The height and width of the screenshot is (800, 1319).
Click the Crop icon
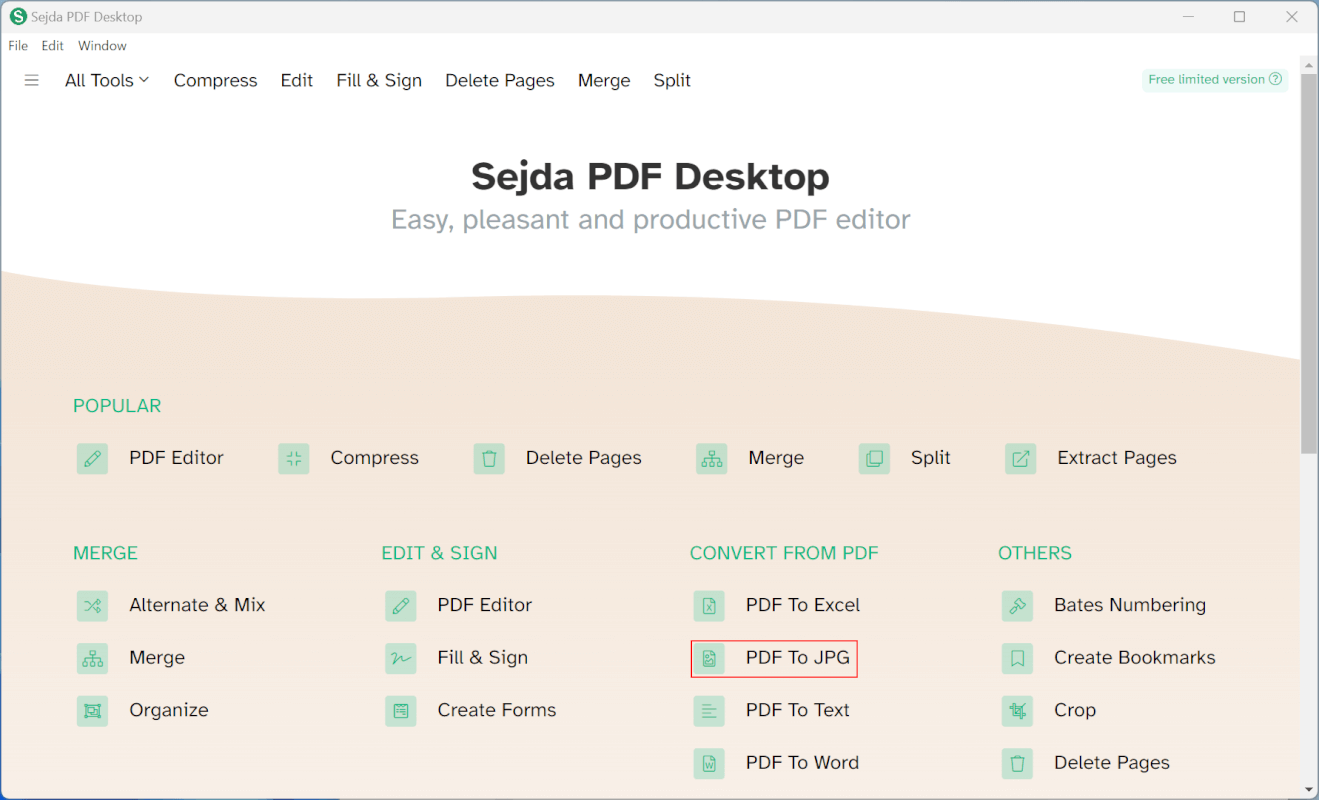[1018, 711]
